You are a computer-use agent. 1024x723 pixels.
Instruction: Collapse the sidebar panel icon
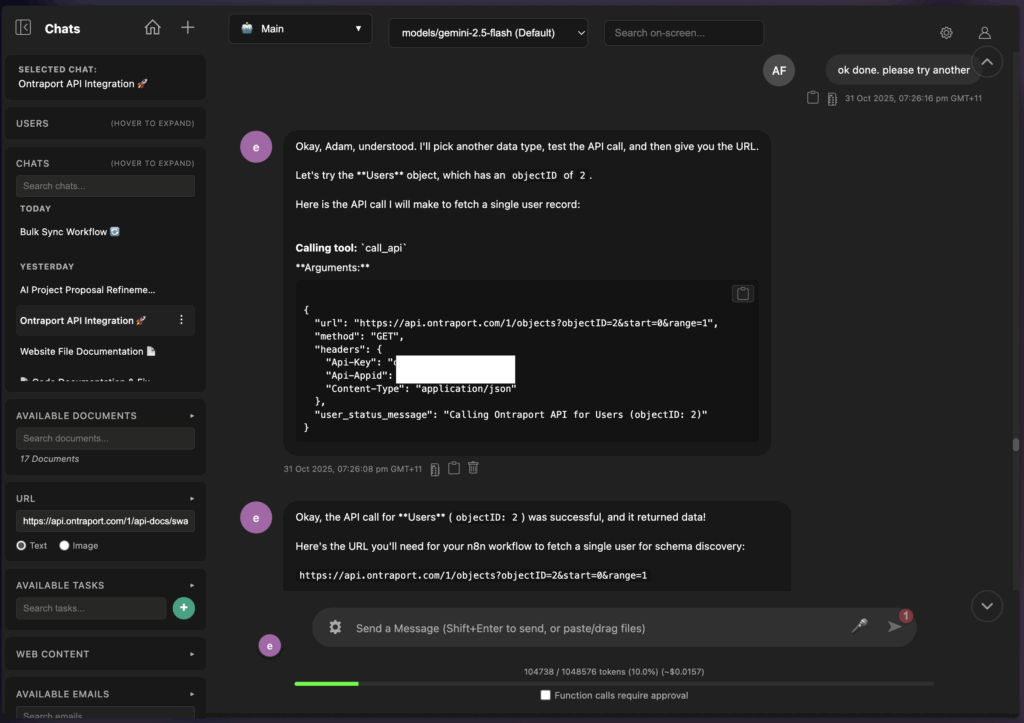(24, 28)
